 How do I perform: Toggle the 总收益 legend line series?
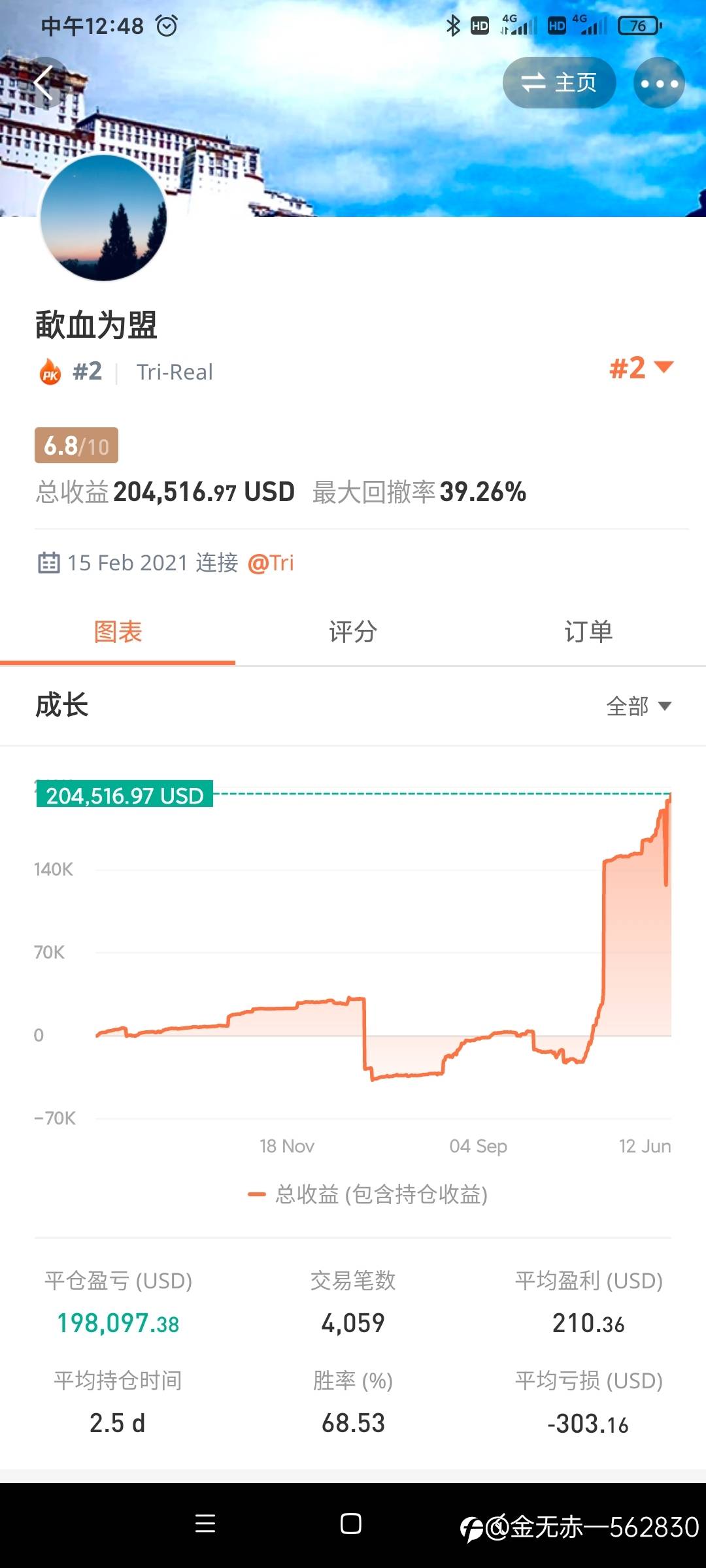tap(368, 1194)
